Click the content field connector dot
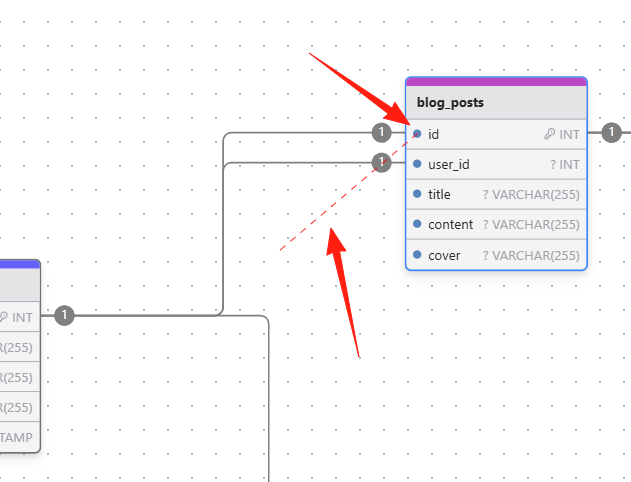Image resolution: width=631 pixels, height=482 pixels. tap(417, 224)
